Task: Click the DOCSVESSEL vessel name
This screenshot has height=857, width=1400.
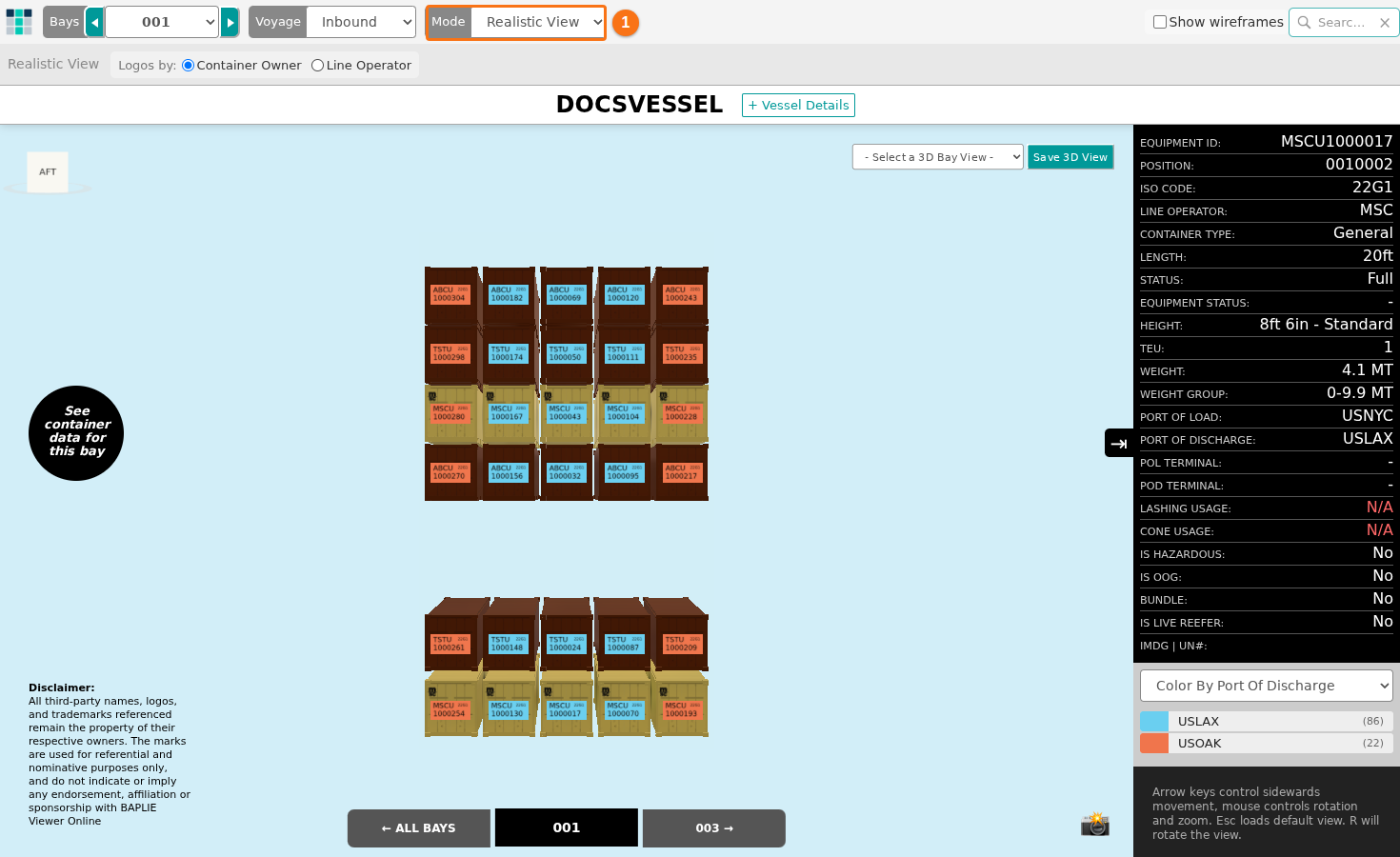Action: point(639,105)
